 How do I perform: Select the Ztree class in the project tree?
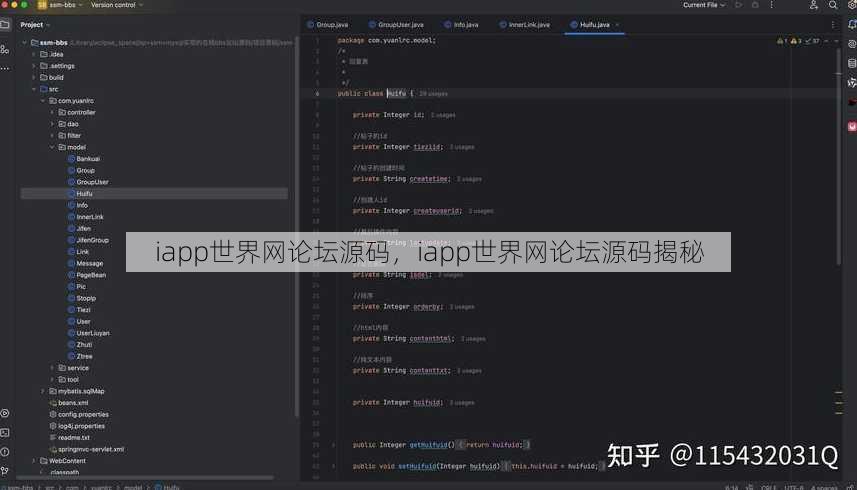click(x=84, y=357)
